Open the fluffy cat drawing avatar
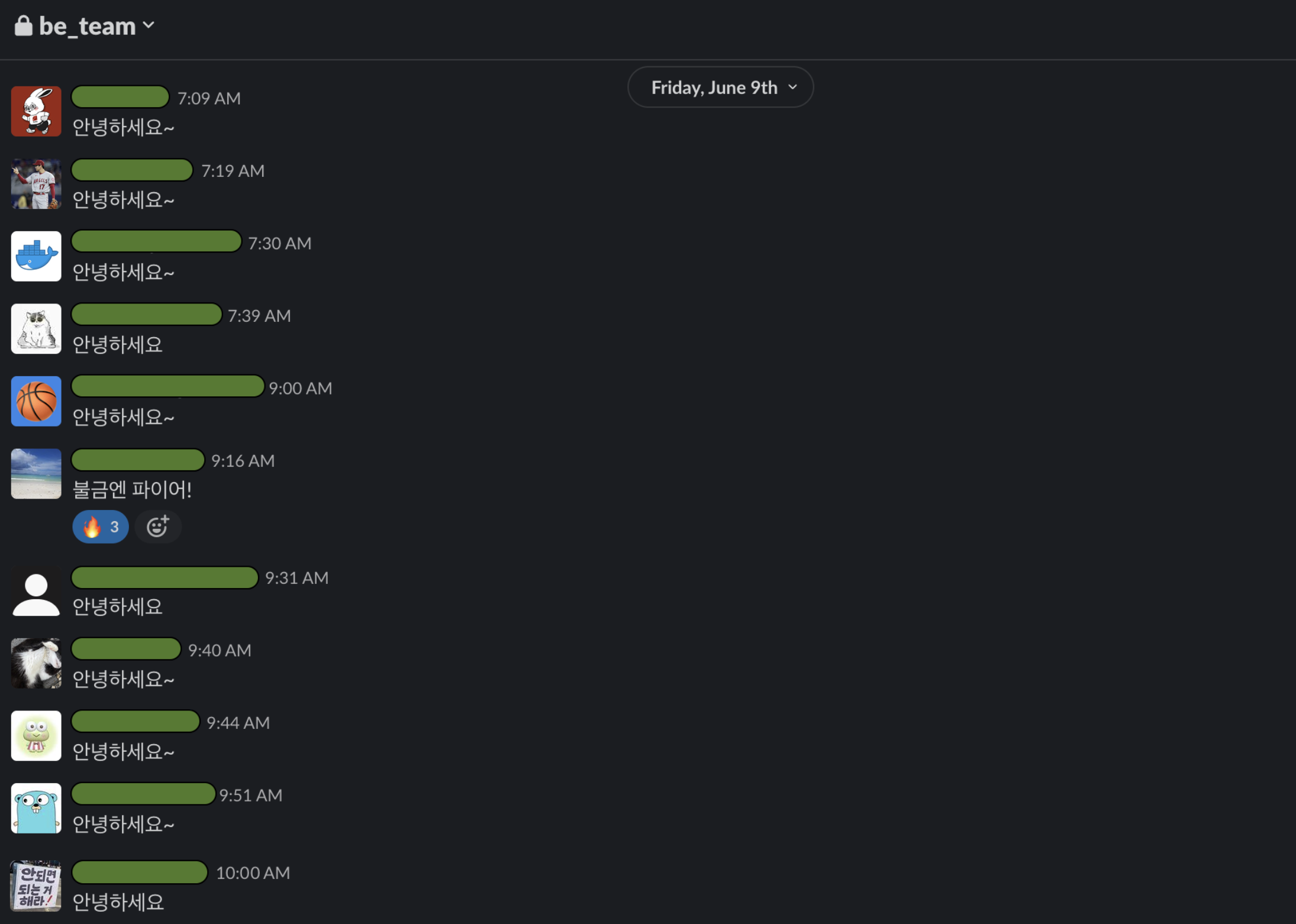The width and height of the screenshot is (1296, 924). [36, 329]
